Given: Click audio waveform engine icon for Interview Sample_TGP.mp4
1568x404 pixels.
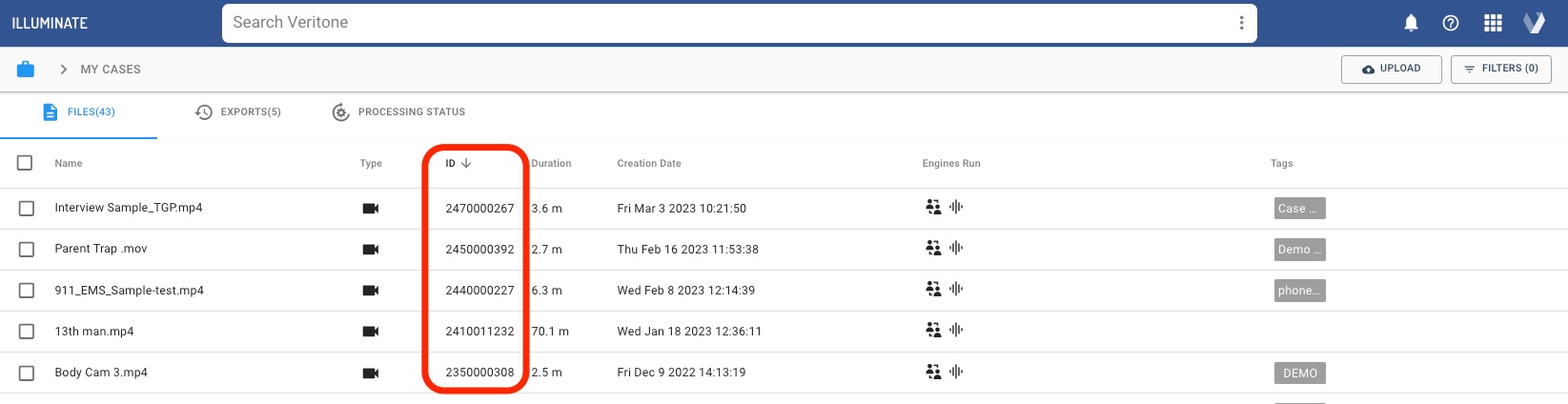Looking at the screenshot, I should [956, 207].
